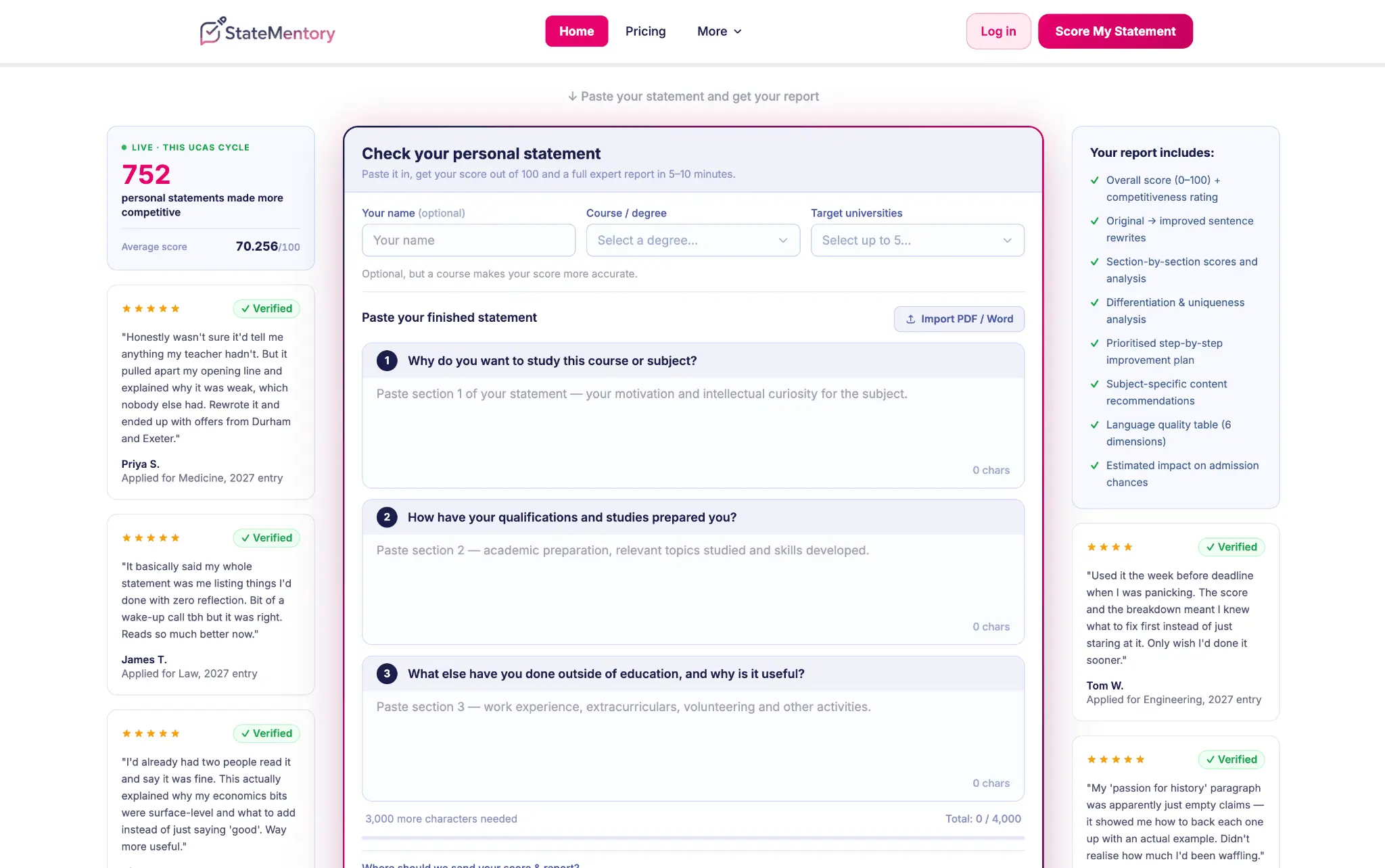This screenshot has height=868, width=1385.
Task: Click the star rating on economics review
Action: pyautogui.click(x=151, y=733)
